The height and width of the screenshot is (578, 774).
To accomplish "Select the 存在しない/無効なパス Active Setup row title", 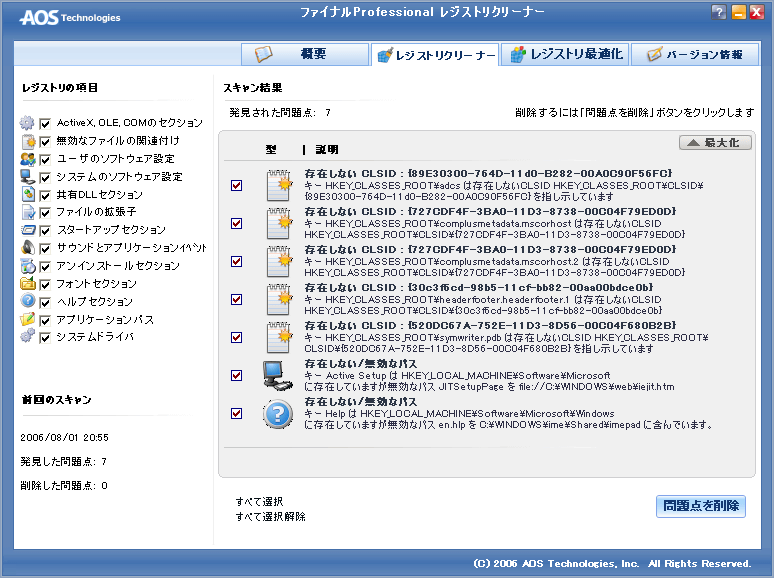I will [361, 364].
